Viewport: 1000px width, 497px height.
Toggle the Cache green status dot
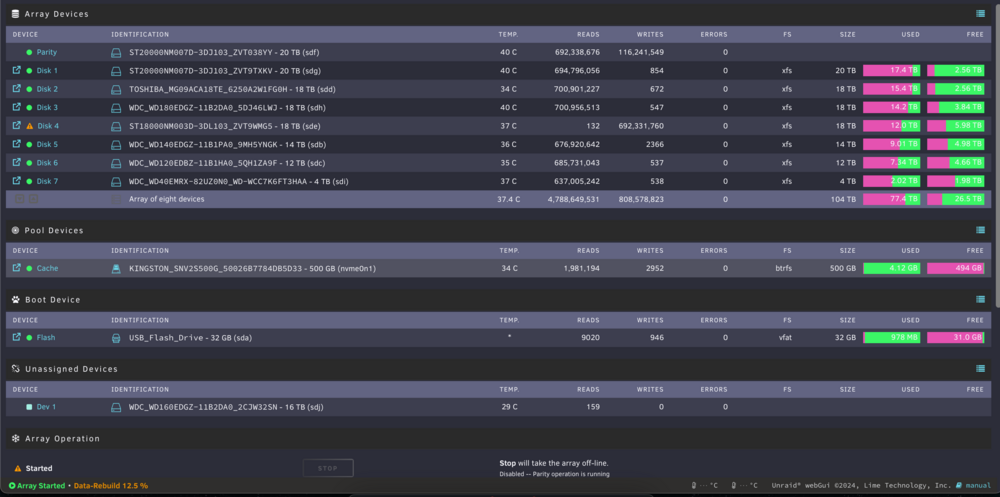pos(29,269)
